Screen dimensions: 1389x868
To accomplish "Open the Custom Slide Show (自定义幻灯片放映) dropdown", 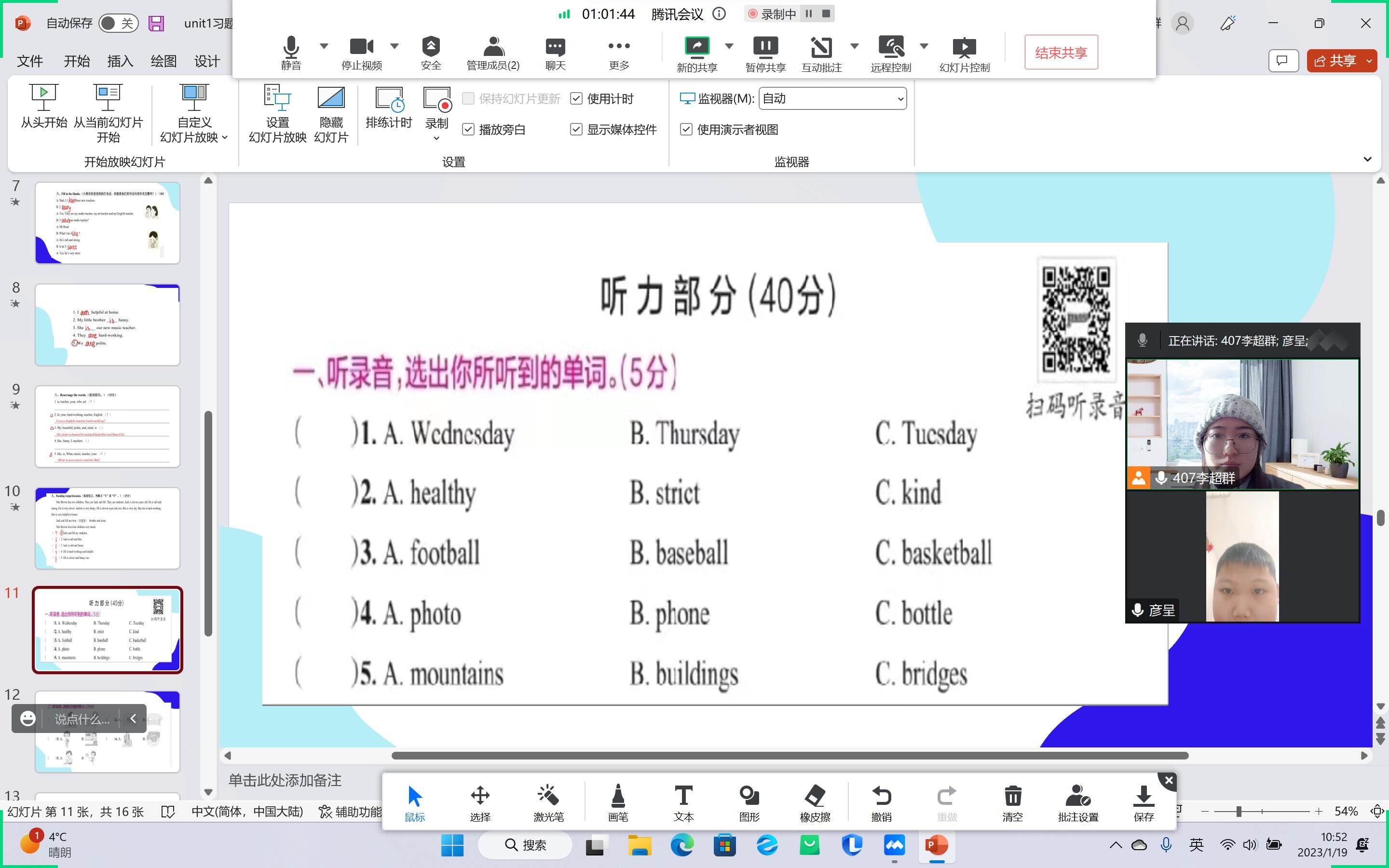I will pos(194,113).
